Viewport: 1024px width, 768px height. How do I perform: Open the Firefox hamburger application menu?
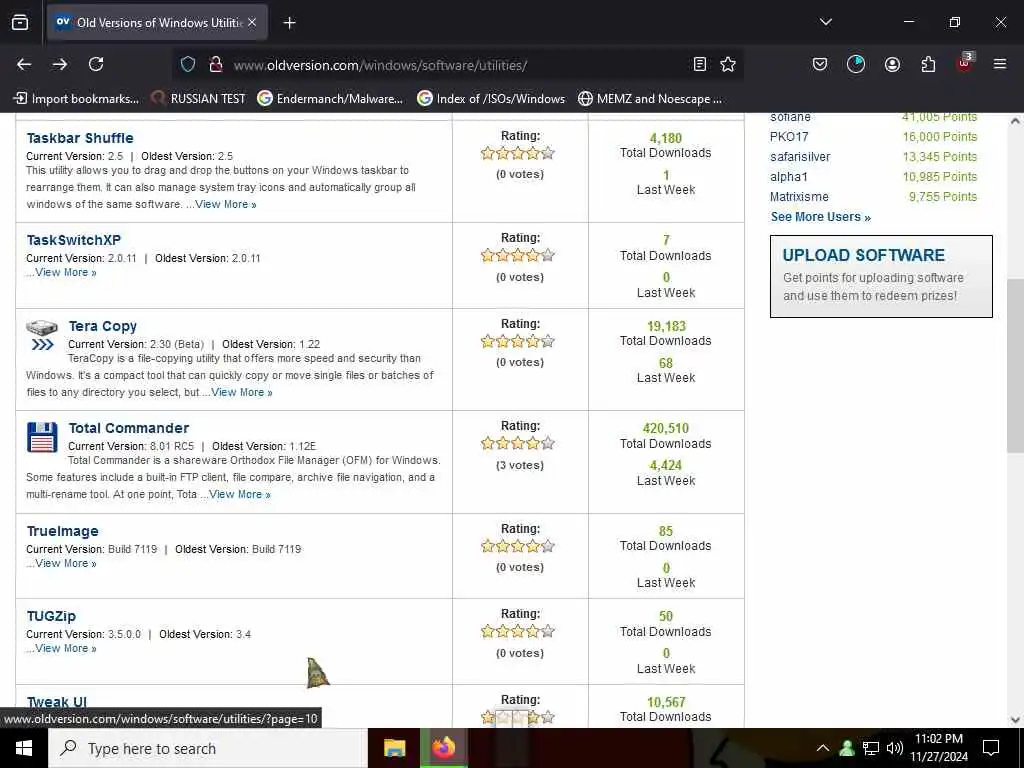[1000, 64]
